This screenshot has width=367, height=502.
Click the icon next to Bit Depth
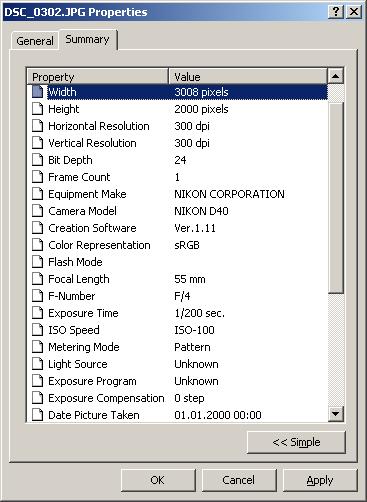click(37, 160)
